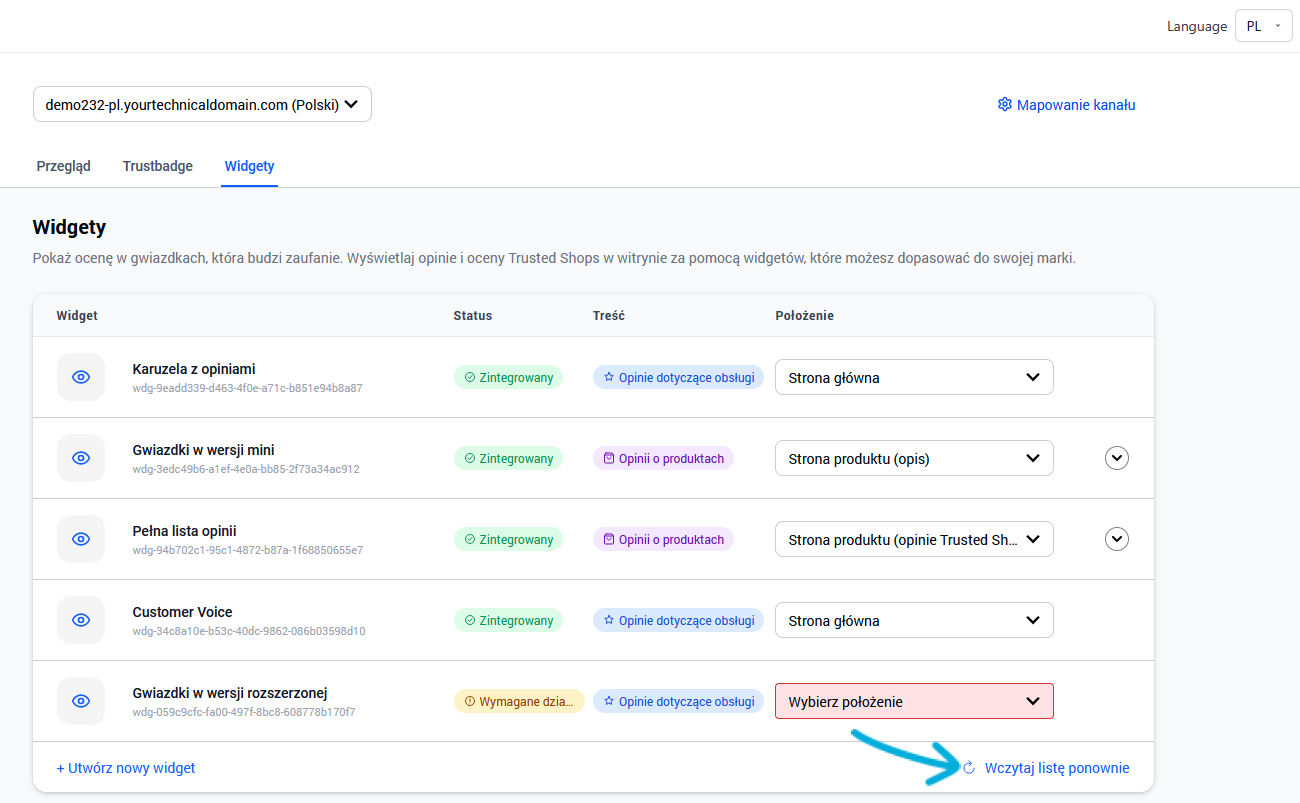This screenshot has height=803, width=1300.
Task: Open the Wybierz położenie dropdown
Action: [x=914, y=701]
